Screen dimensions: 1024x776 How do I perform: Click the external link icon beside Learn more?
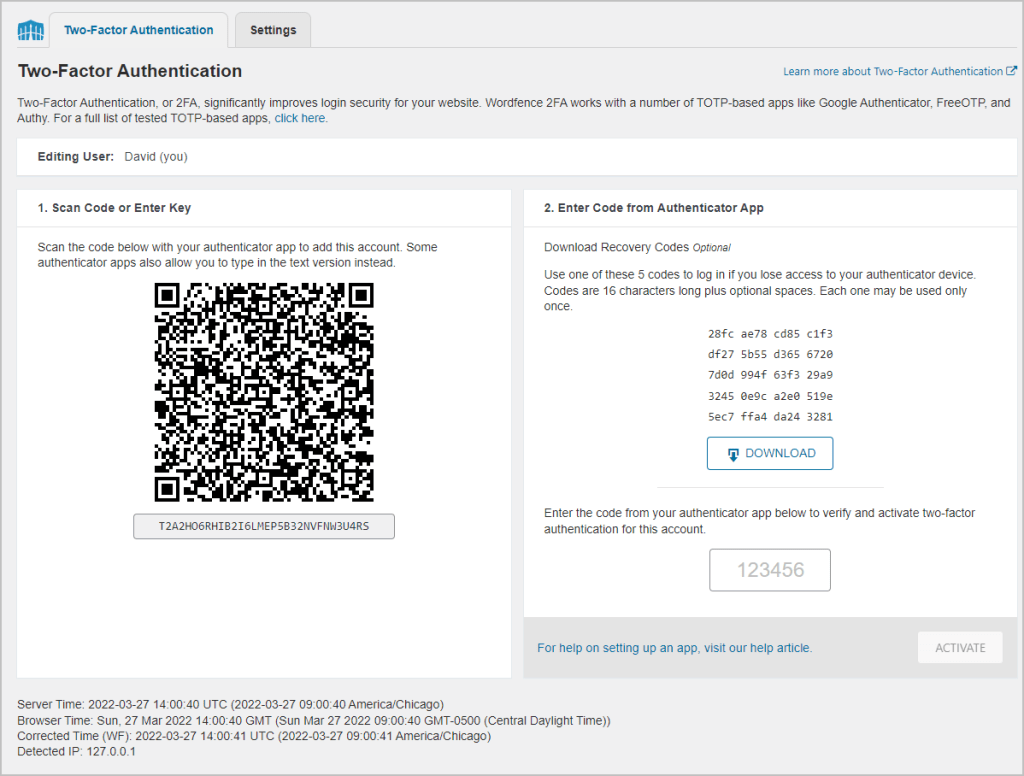pyautogui.click(x=1011, y=71)
